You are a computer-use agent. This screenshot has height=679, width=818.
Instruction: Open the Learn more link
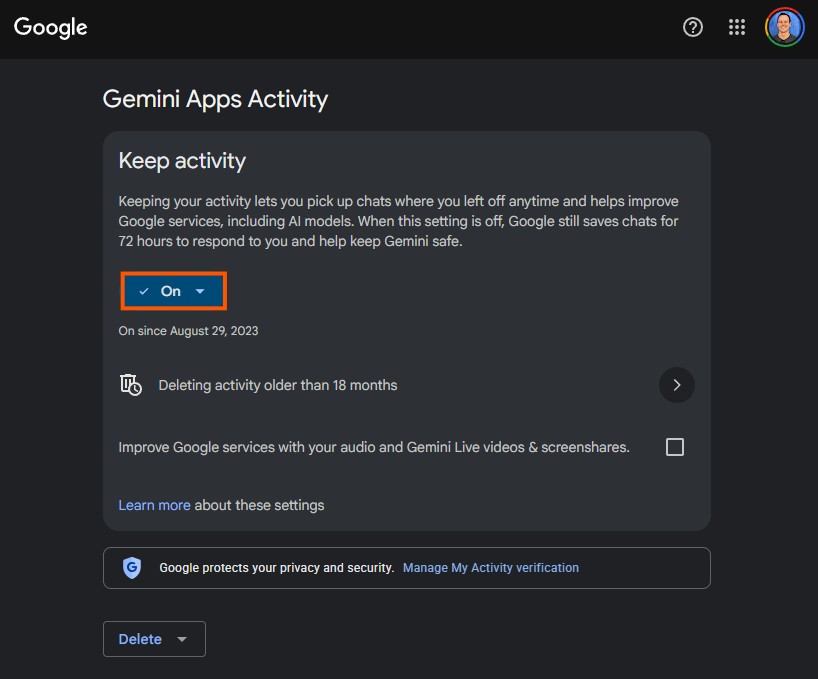click(x=154, y=505)
